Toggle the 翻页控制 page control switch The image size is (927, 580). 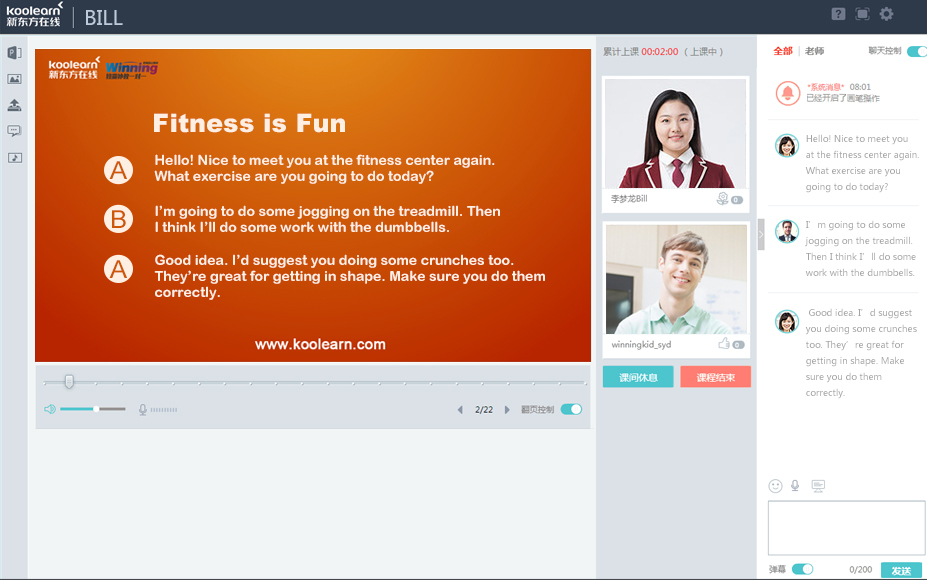coord(571,409)
